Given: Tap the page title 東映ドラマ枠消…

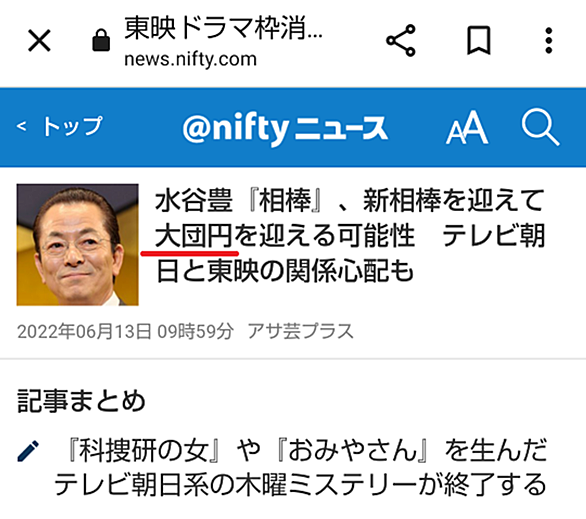Looking at the screenshot, I should tap(223, 28).
